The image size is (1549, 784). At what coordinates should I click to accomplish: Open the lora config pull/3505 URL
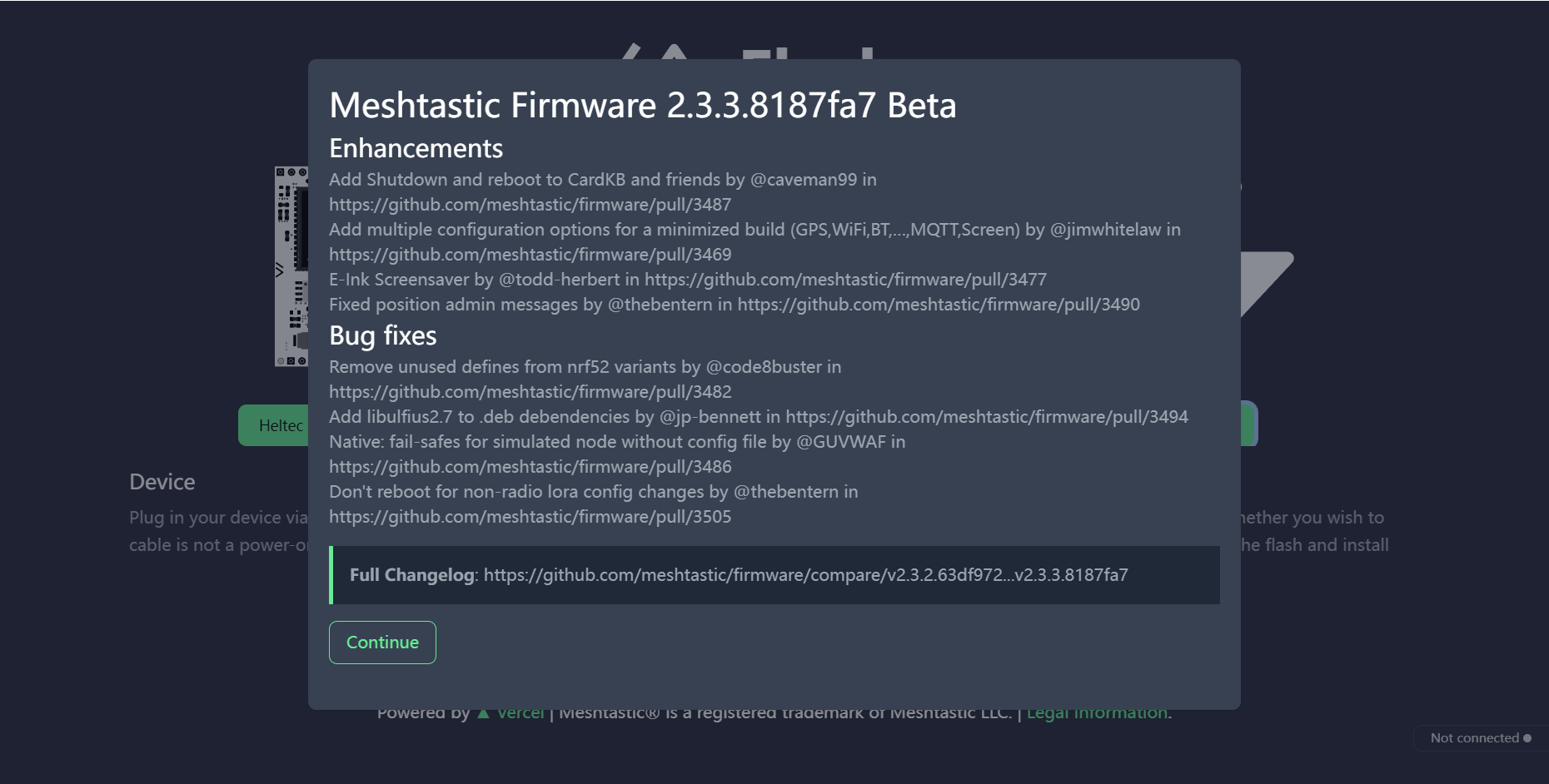(x=530, y=517)
